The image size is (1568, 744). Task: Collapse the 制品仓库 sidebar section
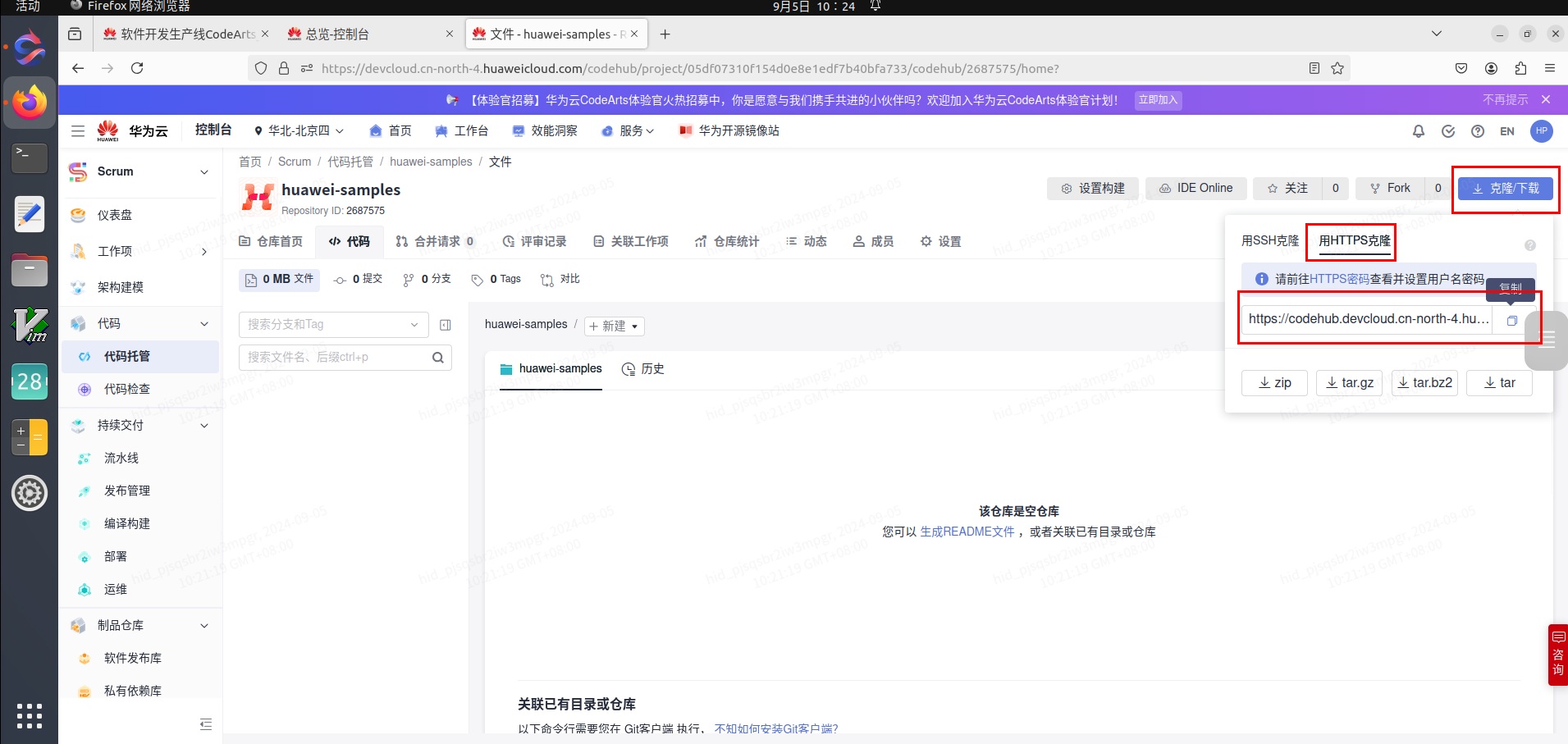pos(204,626)
